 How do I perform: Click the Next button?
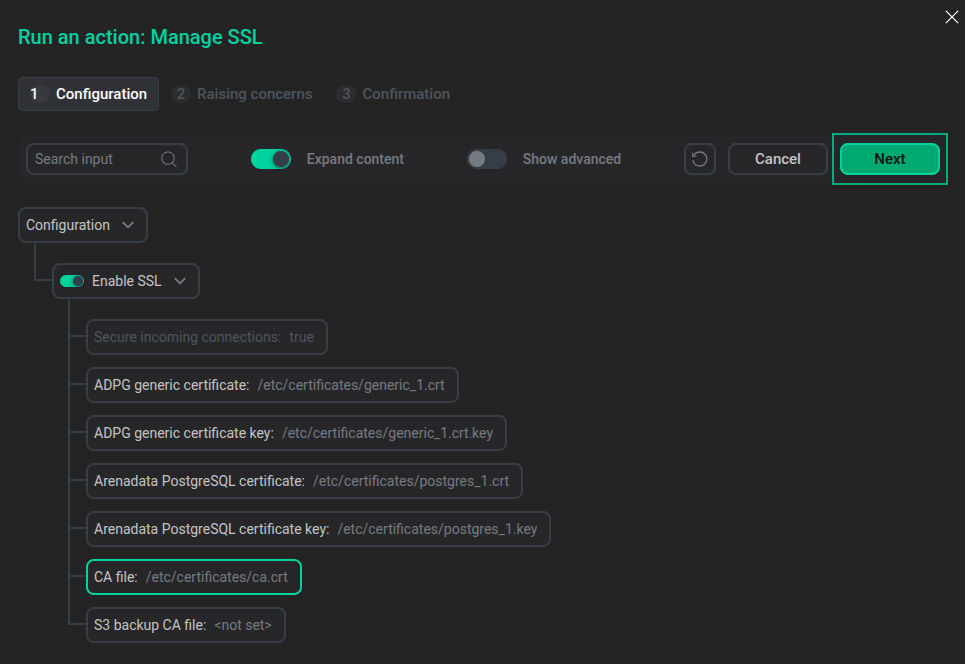890,159
